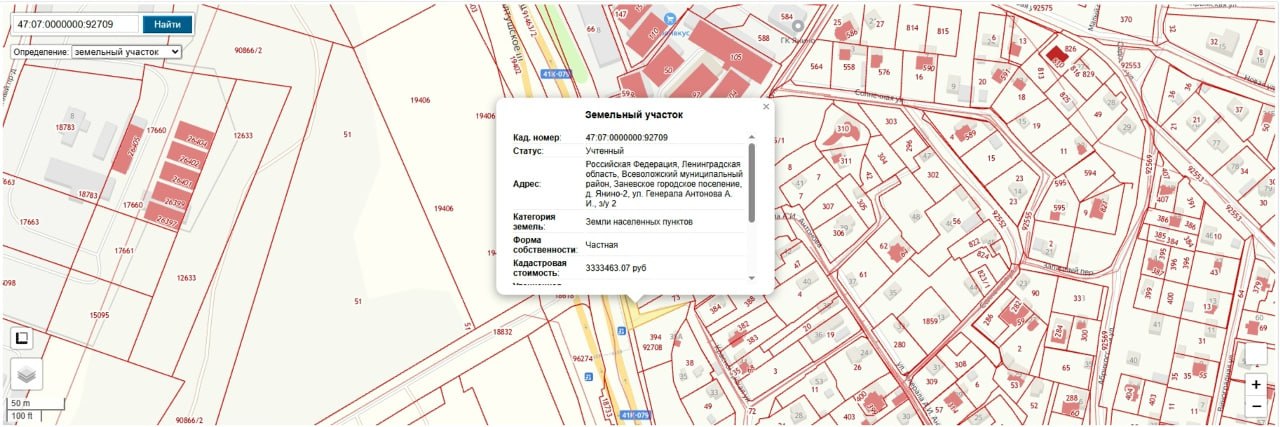Click parcel label 18832
Viewport: 1280px width, 427px height.
501,332
